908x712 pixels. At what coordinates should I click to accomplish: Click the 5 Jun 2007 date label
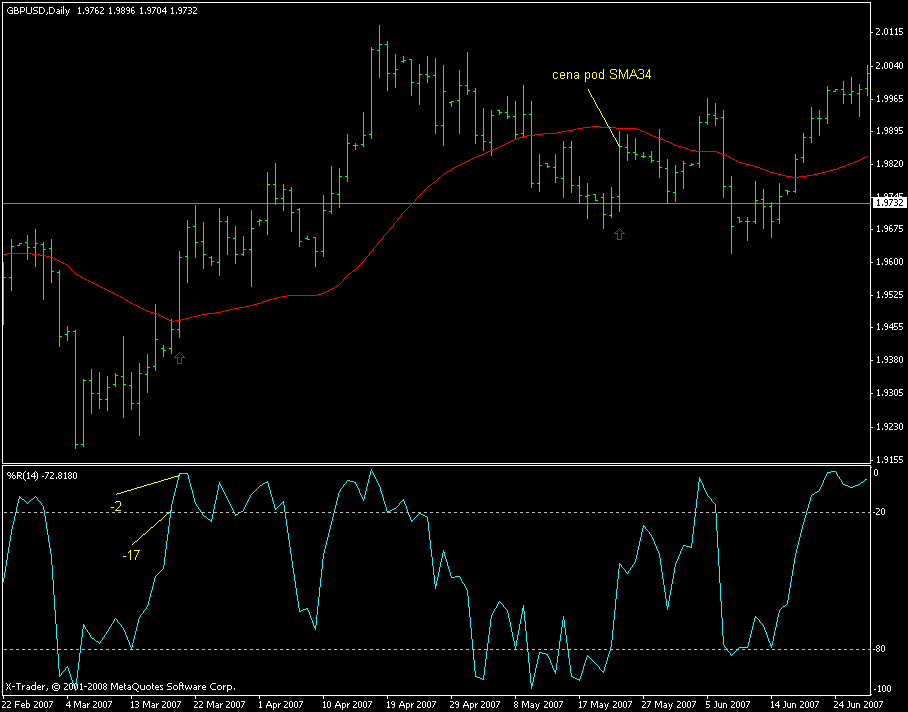coord(730,704)
